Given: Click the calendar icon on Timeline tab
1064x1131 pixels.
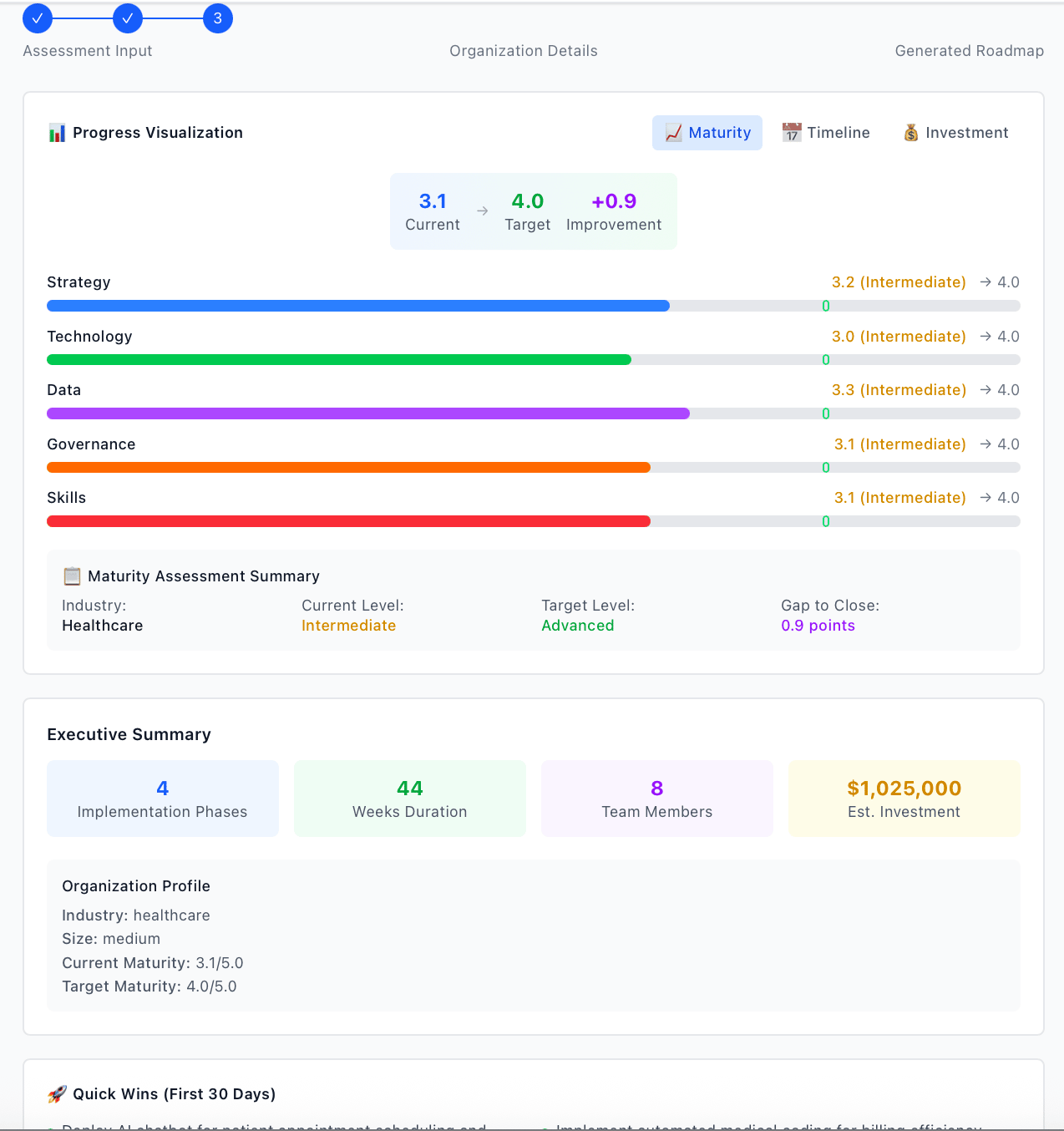Looking at the screenshot, I should point(791,133).
